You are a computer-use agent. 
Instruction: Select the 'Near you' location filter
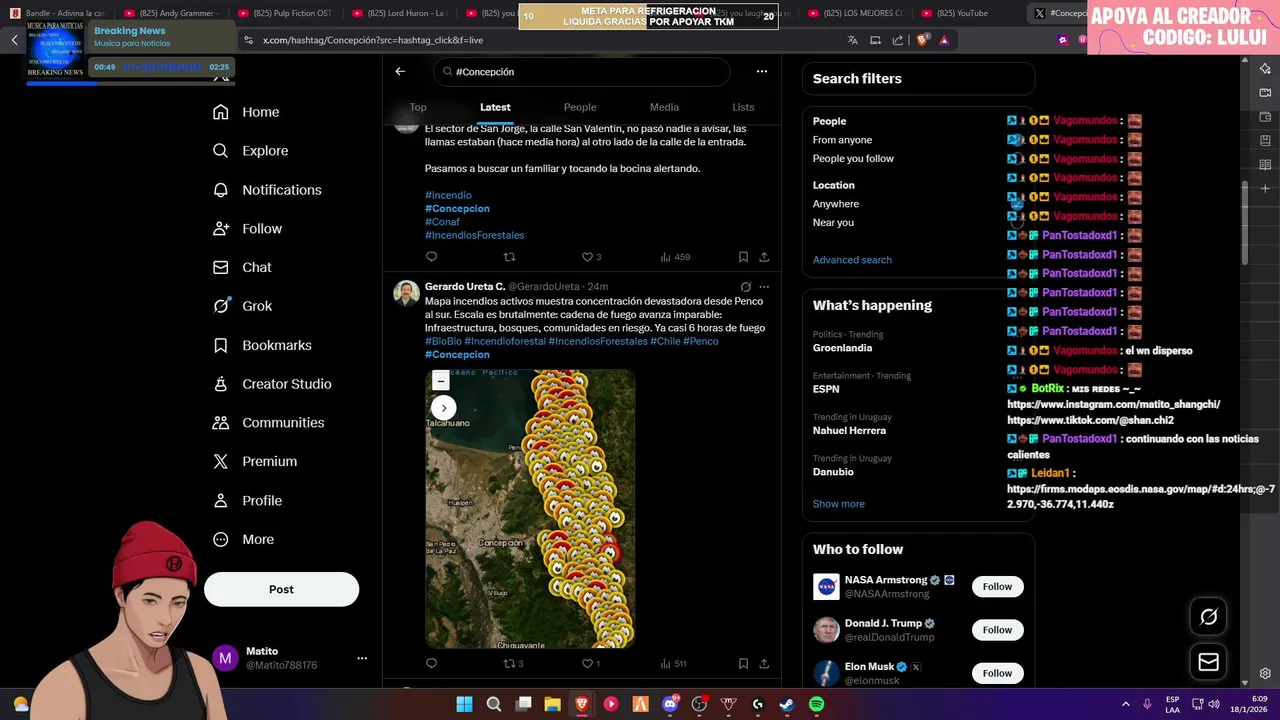point(833,223)
